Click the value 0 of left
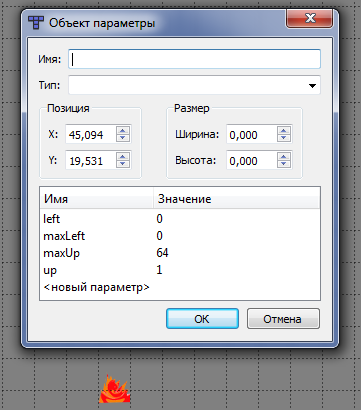 (x=159, y=219)
